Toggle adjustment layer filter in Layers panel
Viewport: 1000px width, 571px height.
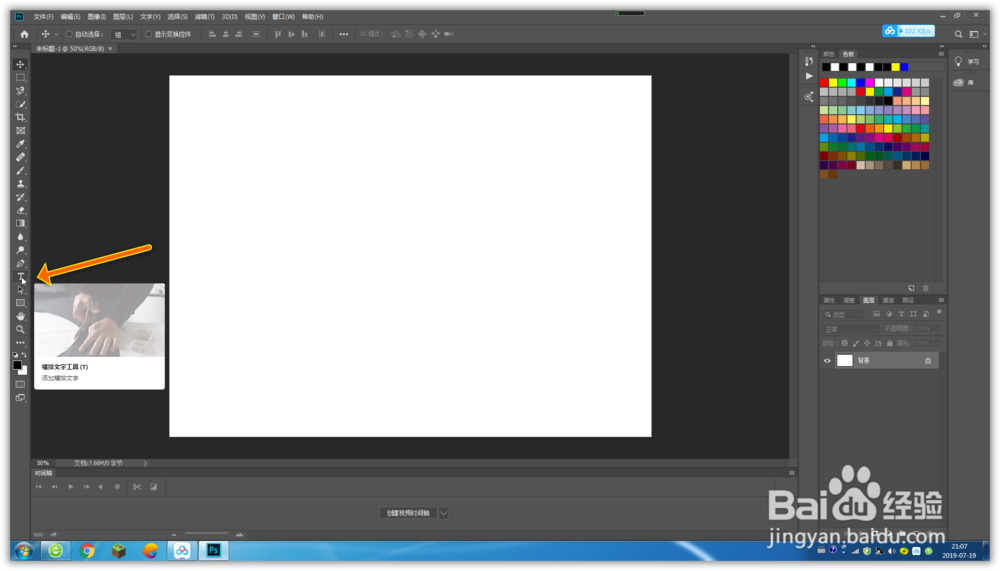pyautogui.click(x=889, y=315)
